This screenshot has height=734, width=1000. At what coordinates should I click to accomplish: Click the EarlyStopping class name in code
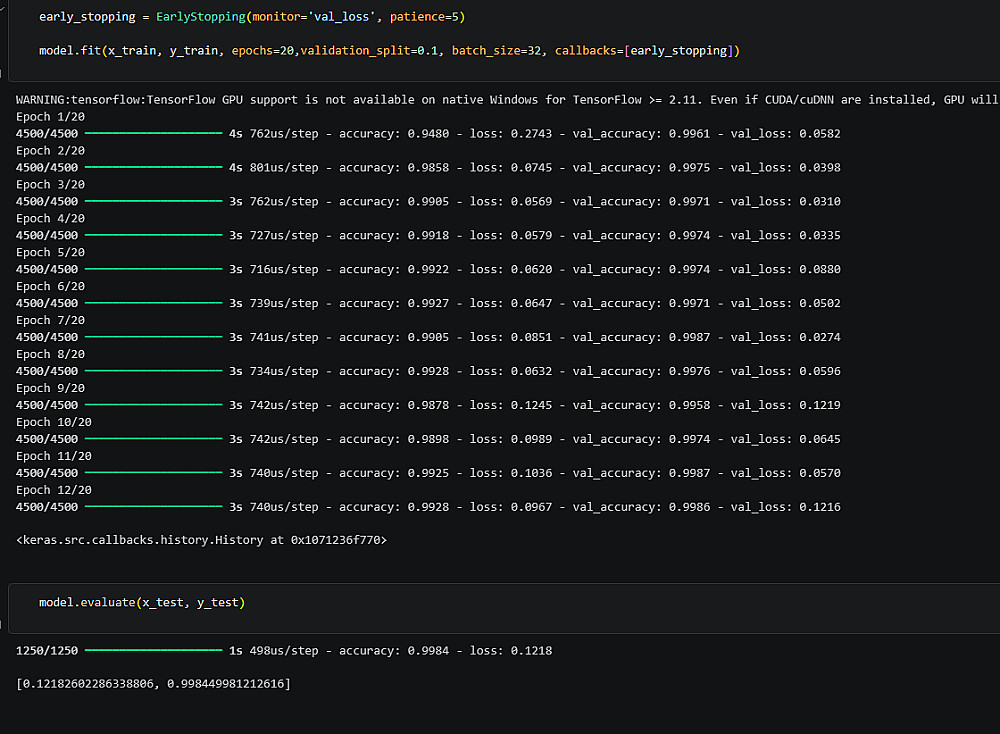tap(200, 17)
